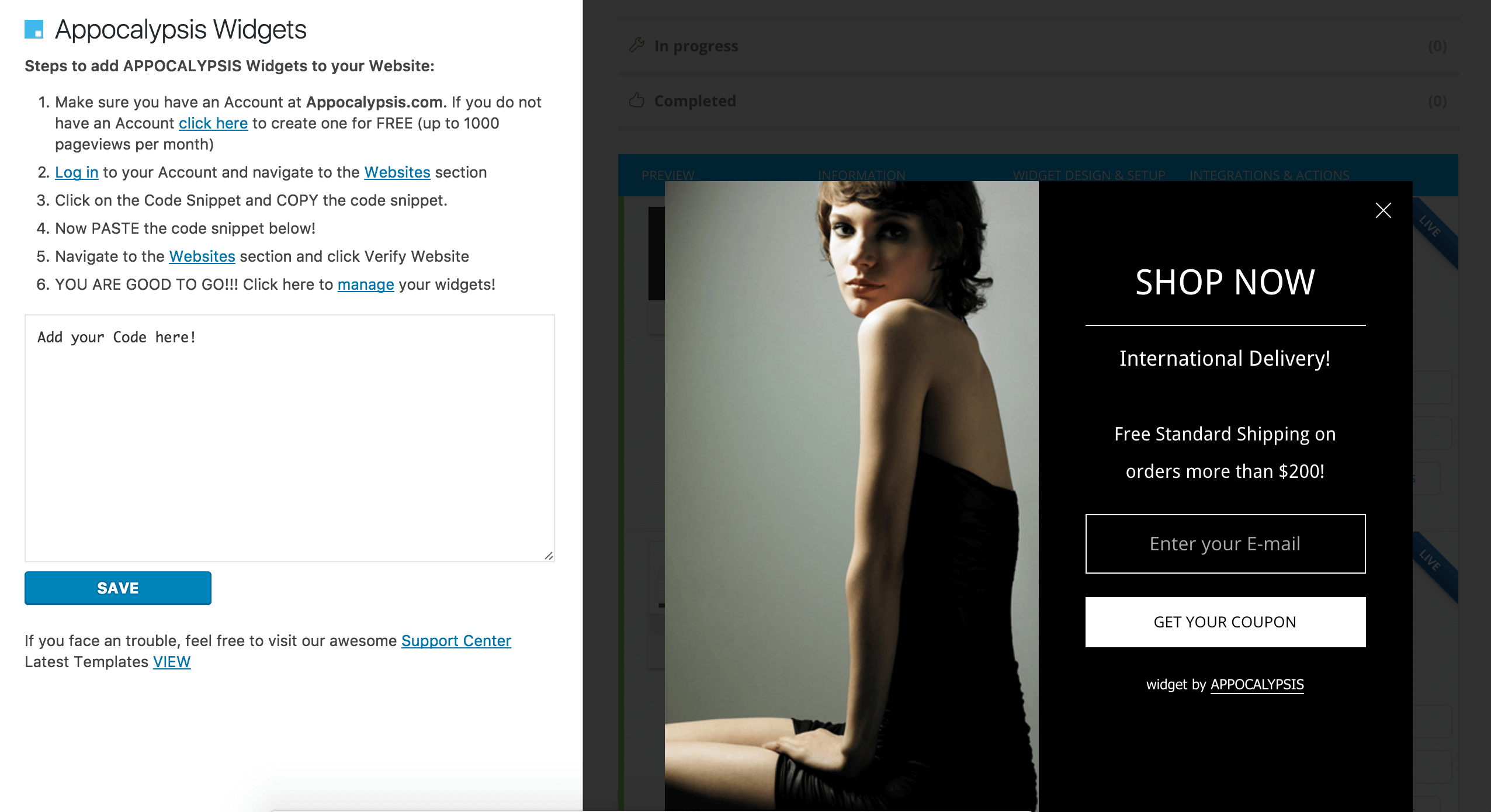Click the GET YOUR COUPON button
The height and width of the screenshot is (812, 1491).
pyautogui.click(x=1225, y=622)
